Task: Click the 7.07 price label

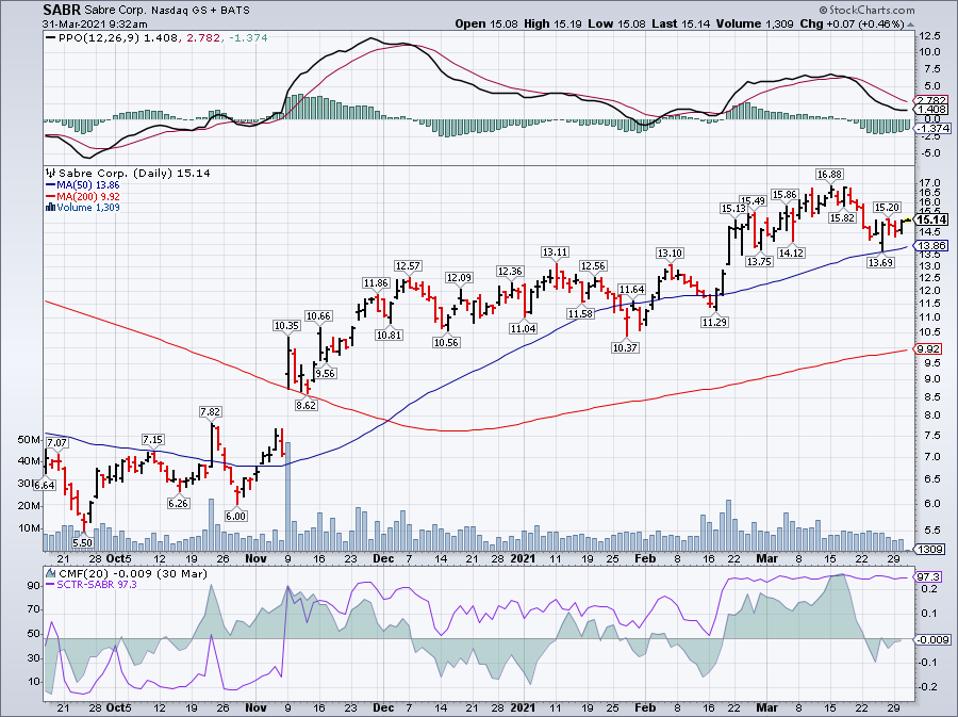Action: [57, 442]
